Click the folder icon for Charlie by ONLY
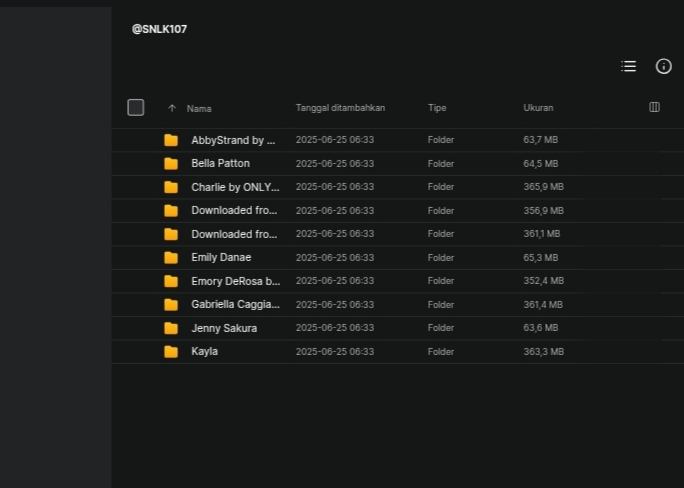684x488 pixels. click(x=171, y=187)
